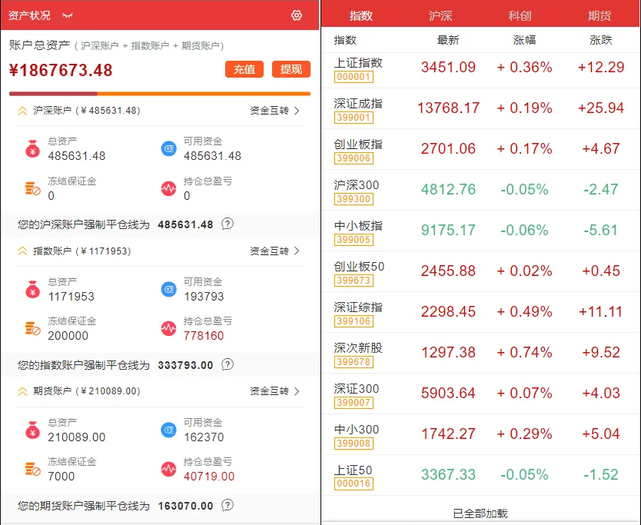The image size is (641, 525).
Task: Open the 期货 tab
Action: pyautogui.click(x=600, y=16)
